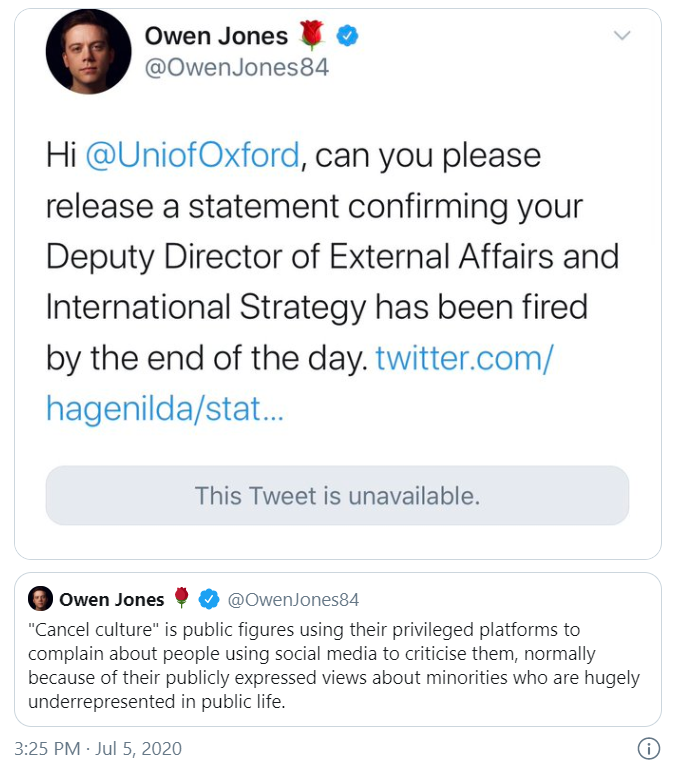Click the @OwenJones84 handle under header name
Viewport: 676px width, 762px height.
click(x=237, y=69)
